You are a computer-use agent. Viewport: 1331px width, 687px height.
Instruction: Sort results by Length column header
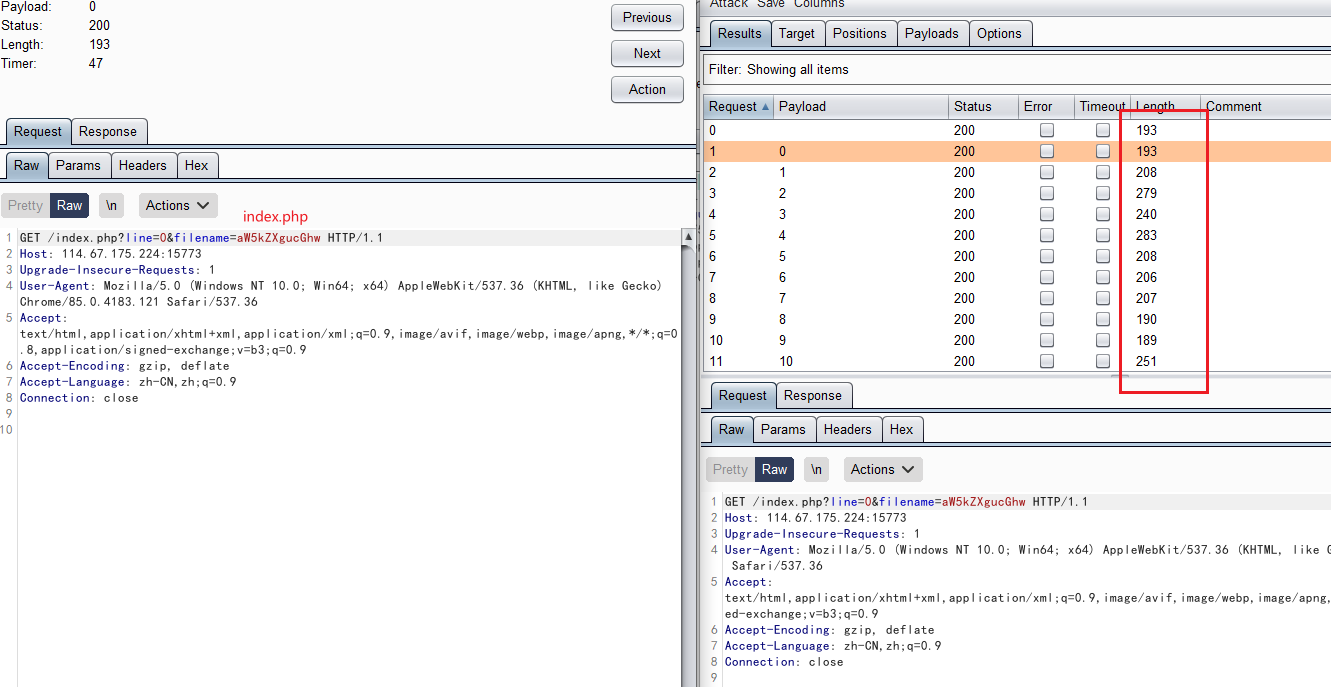tap(1165, 106)
